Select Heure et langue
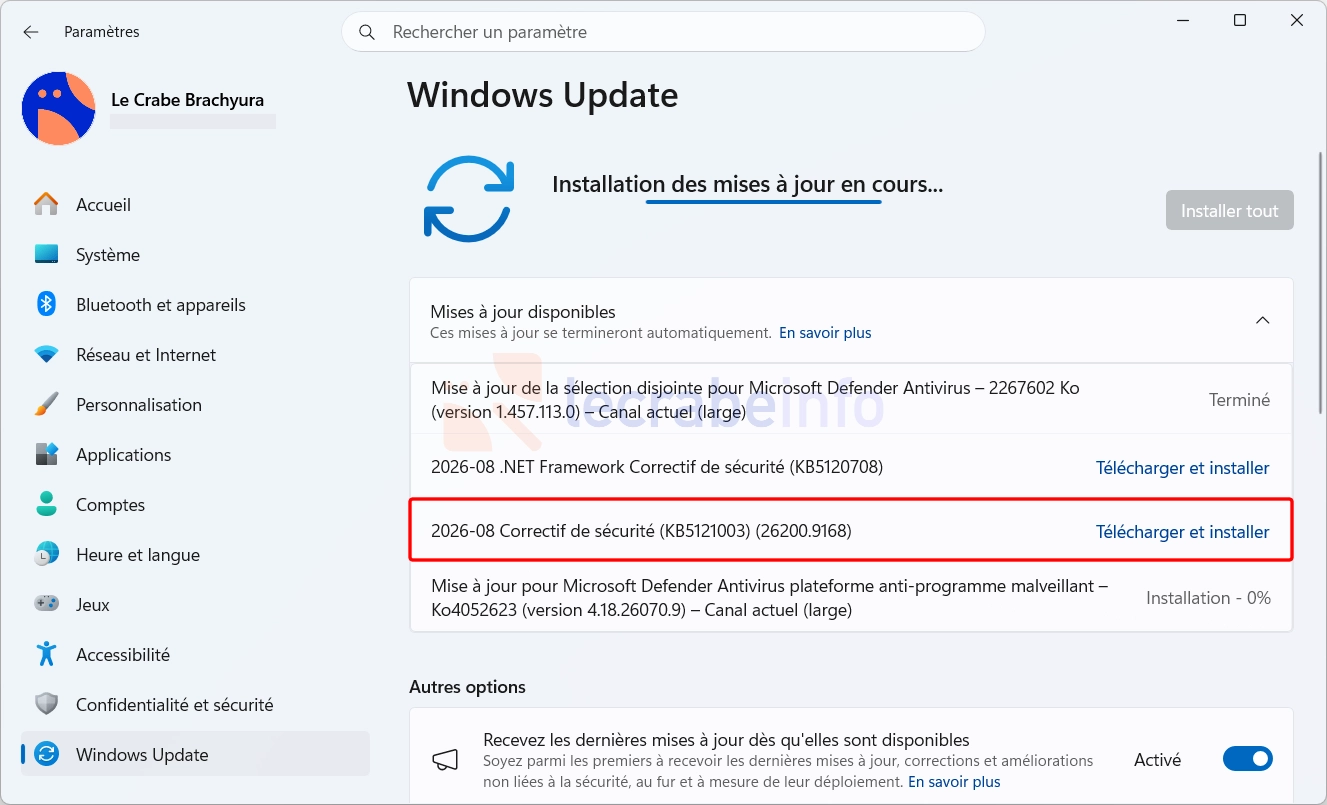This screenshot has height=805, width=1327. pos(195,554)
